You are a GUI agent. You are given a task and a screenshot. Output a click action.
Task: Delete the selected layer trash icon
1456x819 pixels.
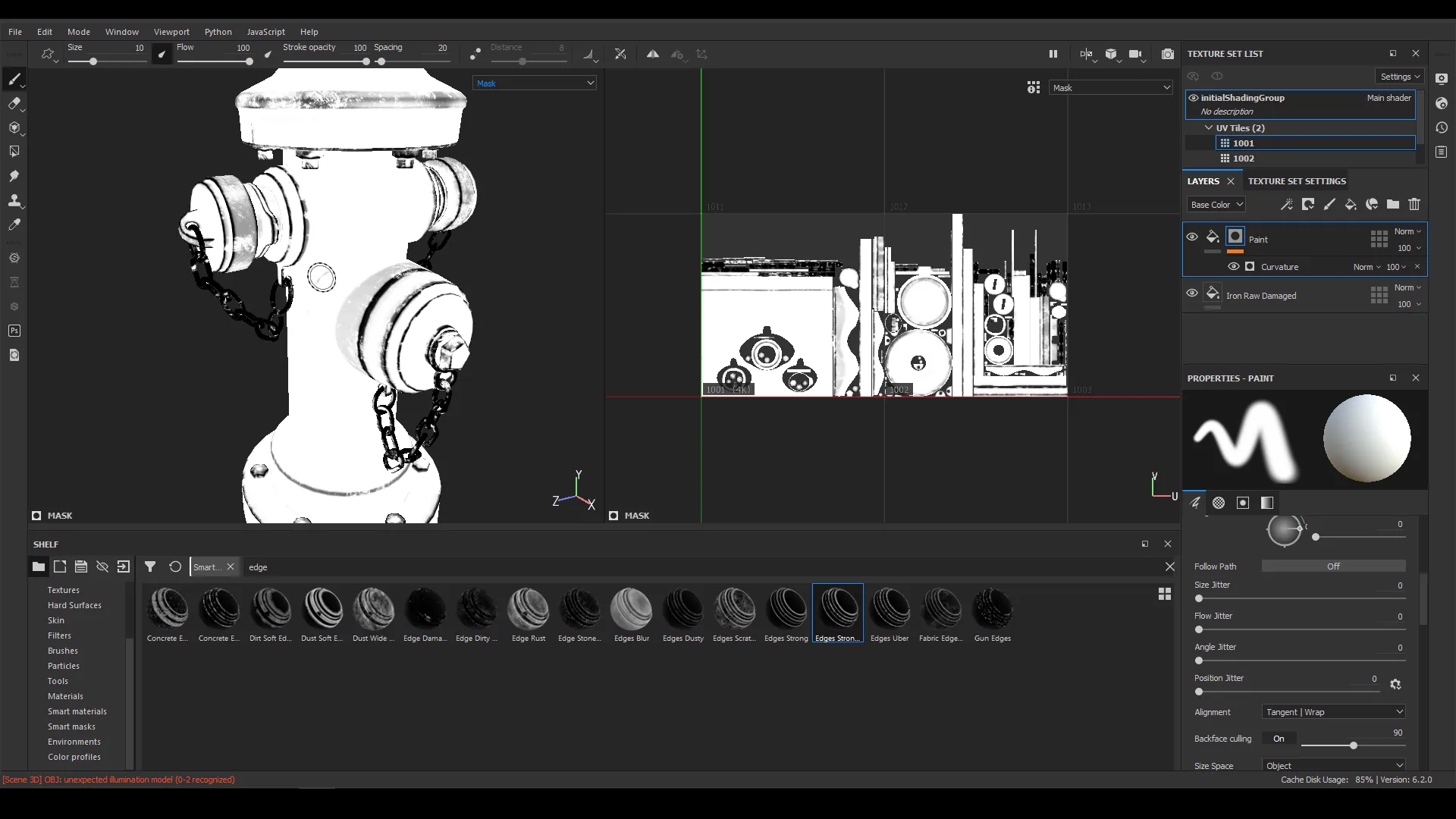[1414, 204]
